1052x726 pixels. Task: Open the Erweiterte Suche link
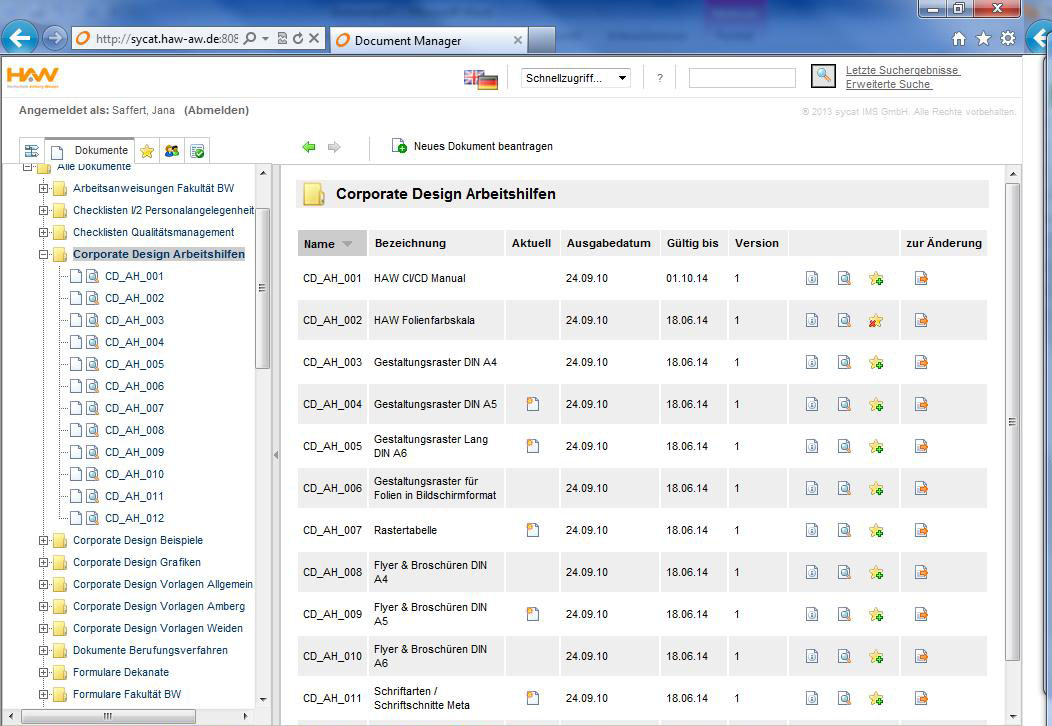click(x=888, y=85)
